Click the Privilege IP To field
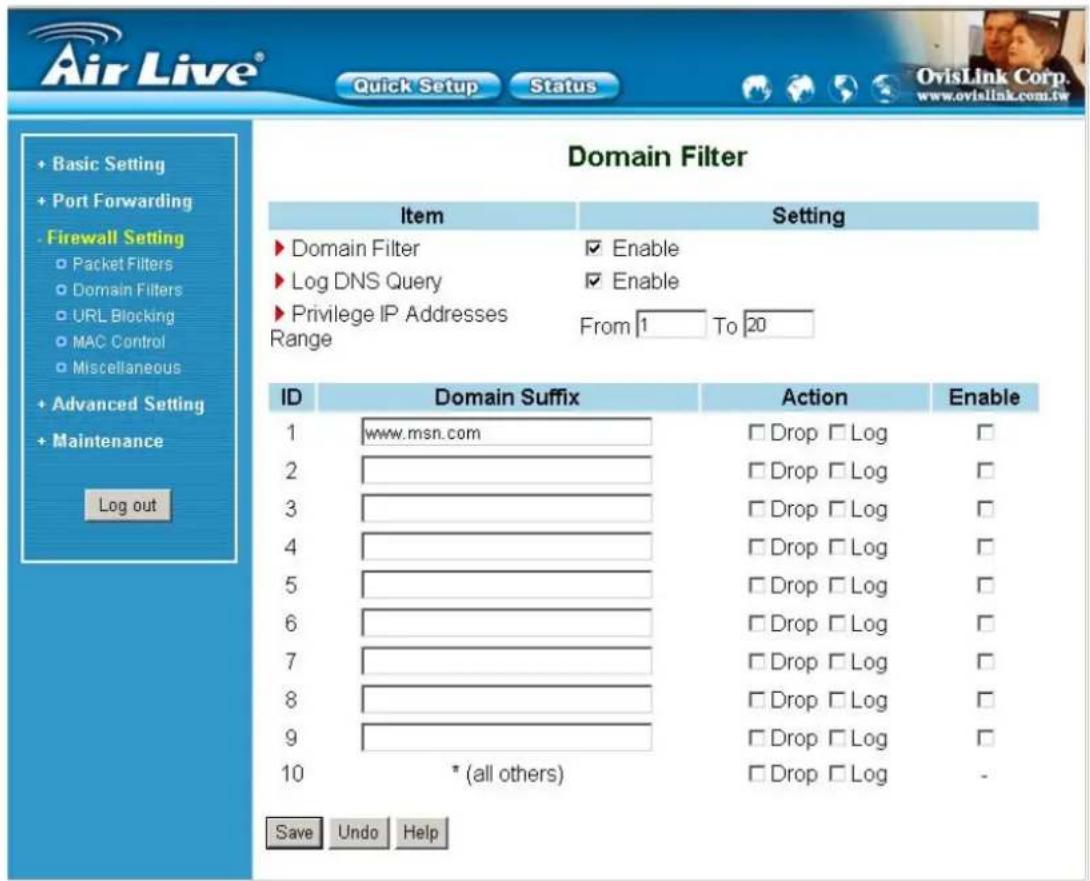 coord(779,325)
